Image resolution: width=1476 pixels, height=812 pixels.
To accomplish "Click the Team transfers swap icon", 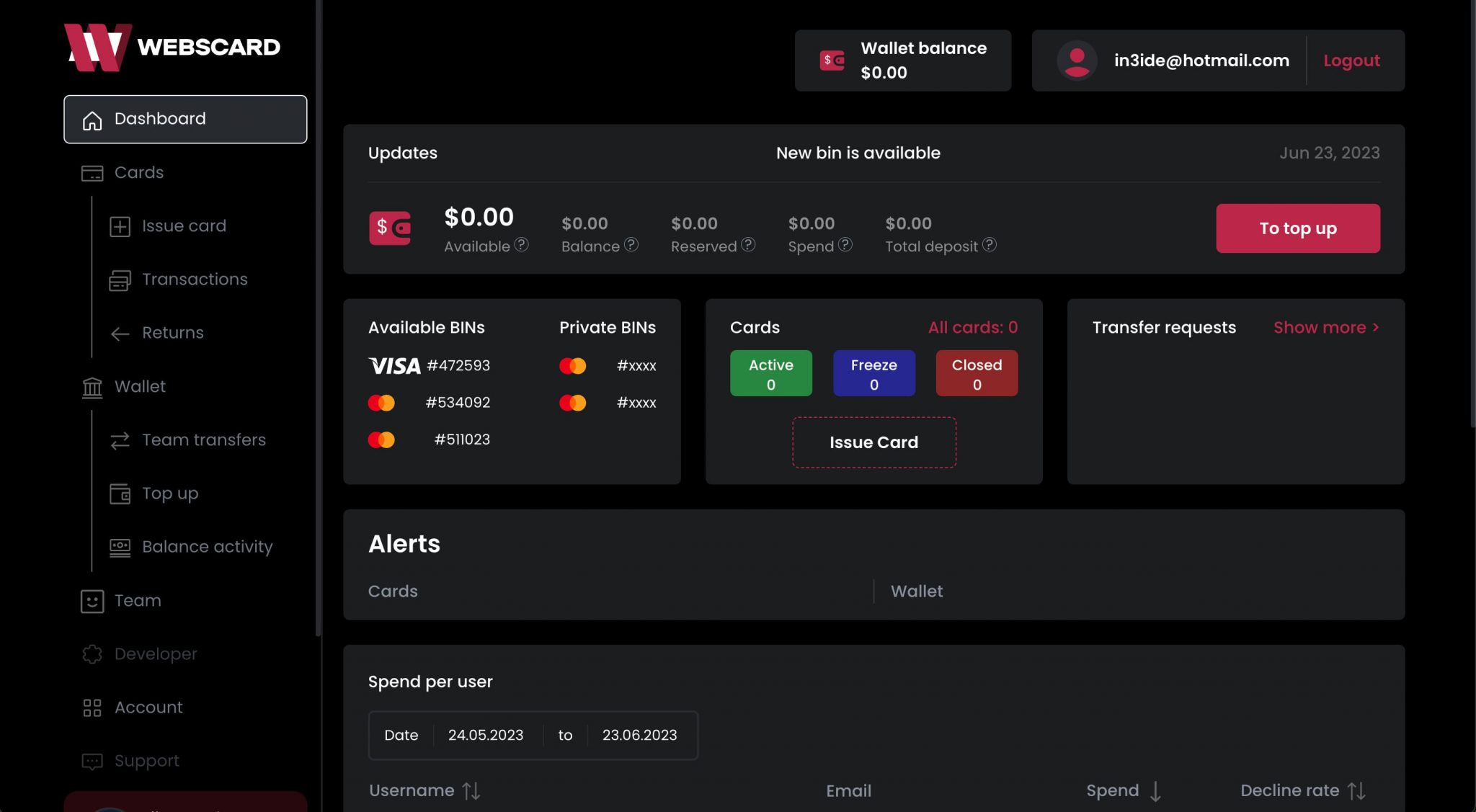I will [x=120, y=440].
